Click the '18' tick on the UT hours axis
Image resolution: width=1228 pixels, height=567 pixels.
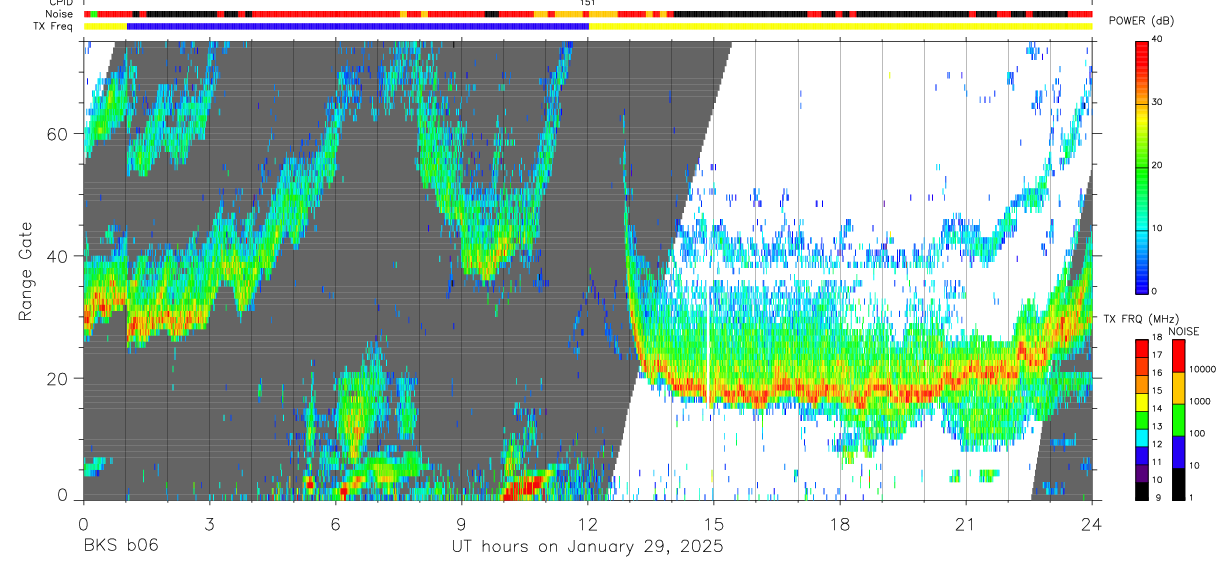840,523
